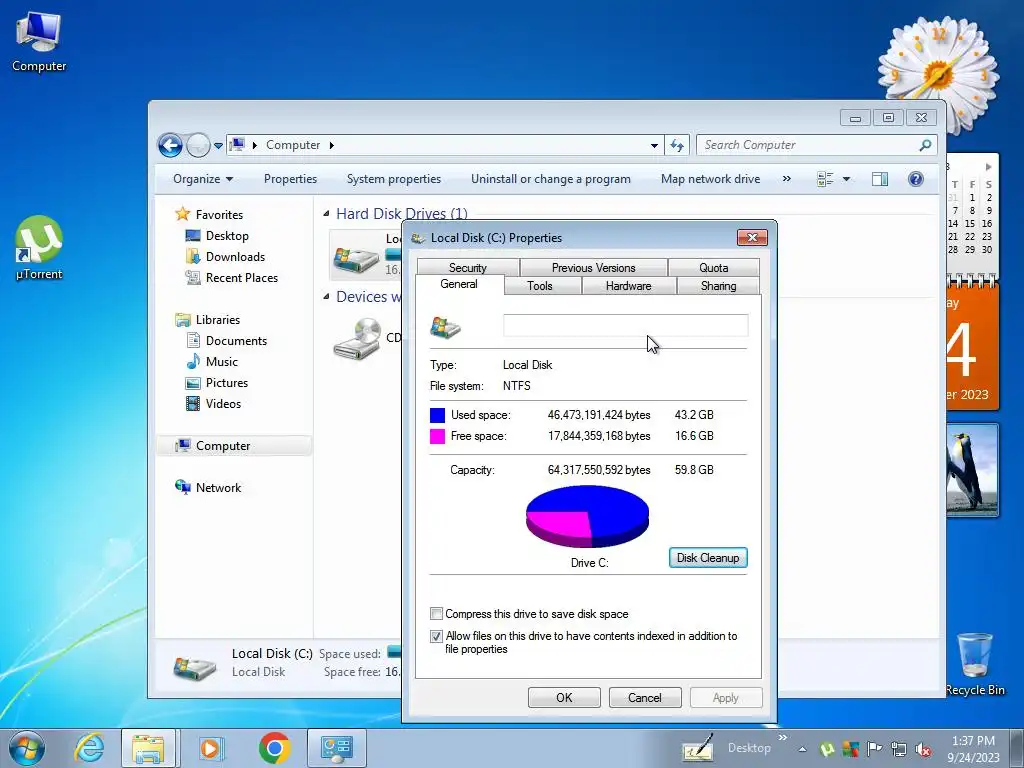
Task: Launch the µTorrent desktop shortcut
Action: pos(39,247)
